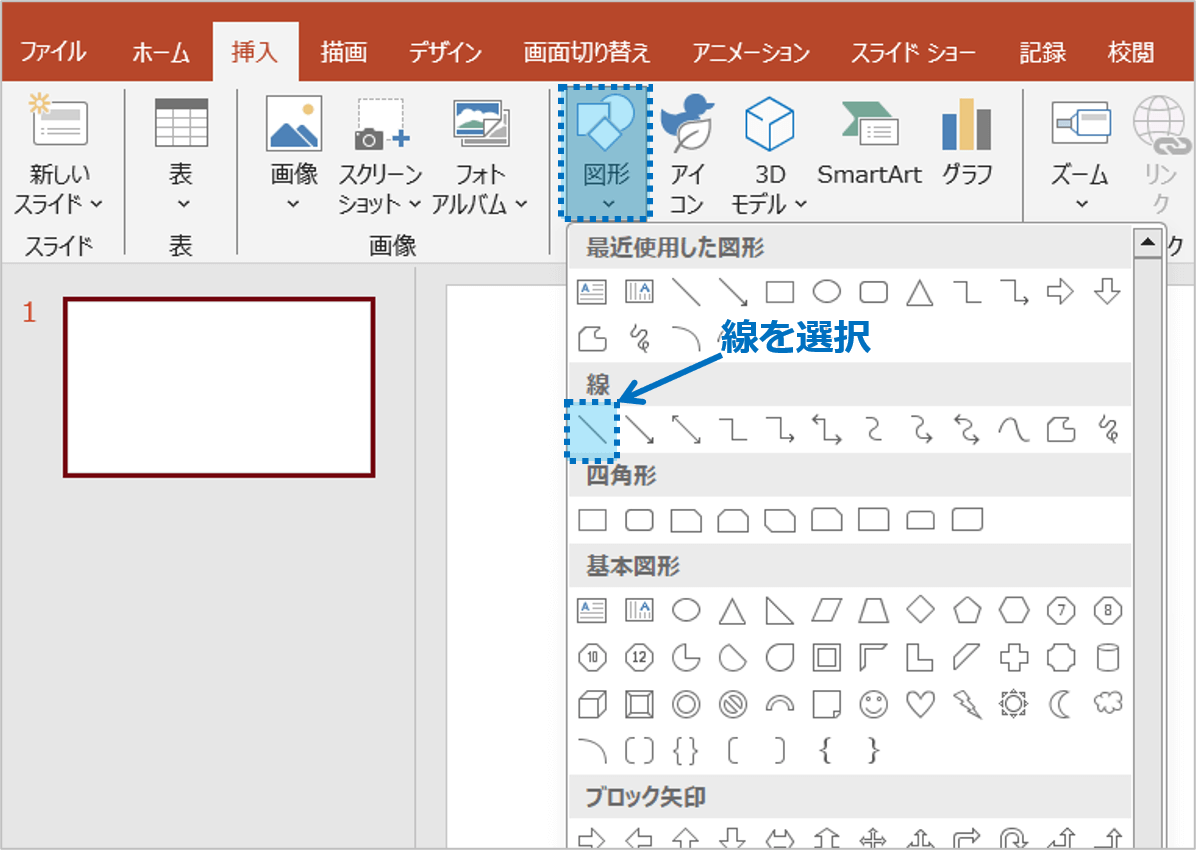Choose the recent down block arrow
Image resolution: width=1196 pixels, height=850 pixels.
click(x=1108, y=291)
